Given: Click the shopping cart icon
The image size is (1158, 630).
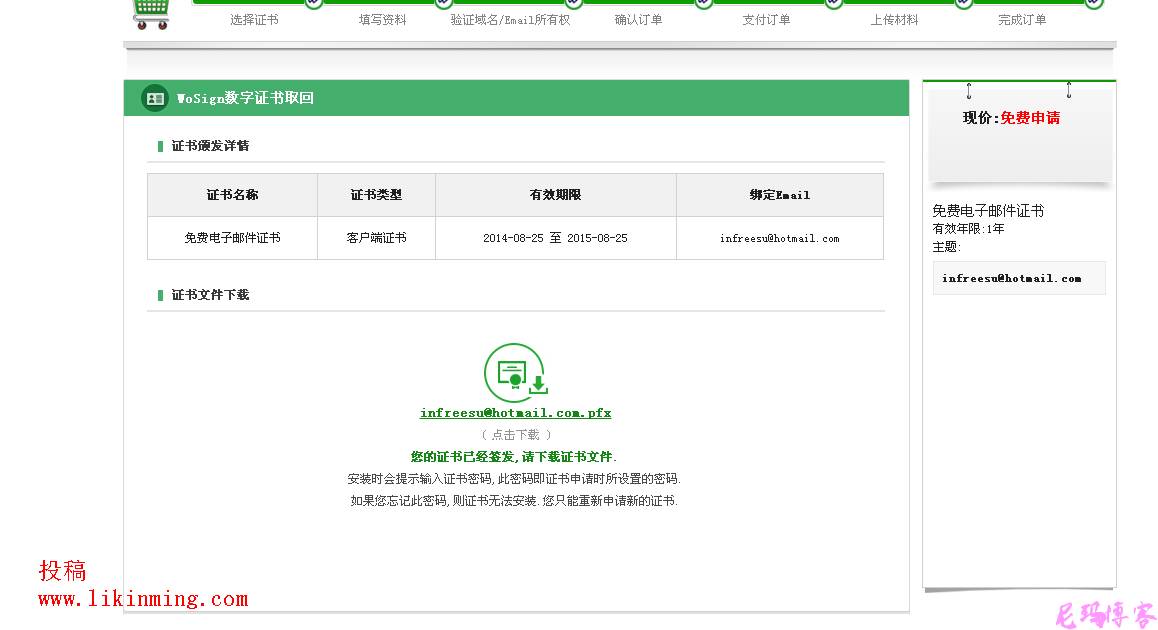Looking at the screenshot, I should (x=152, y=10).
